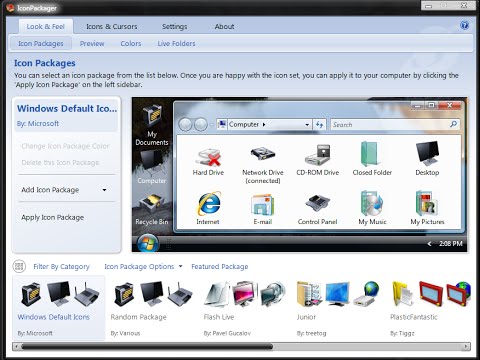Click the Filter By Category link
This screenshot has height=360, width=480.
pos(61,267)
